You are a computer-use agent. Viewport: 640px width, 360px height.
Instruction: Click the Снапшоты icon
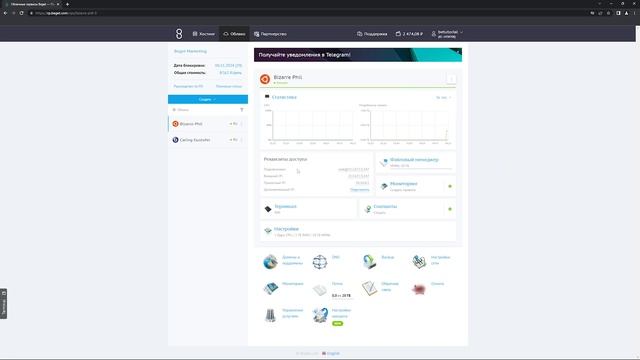click(367, 209)
